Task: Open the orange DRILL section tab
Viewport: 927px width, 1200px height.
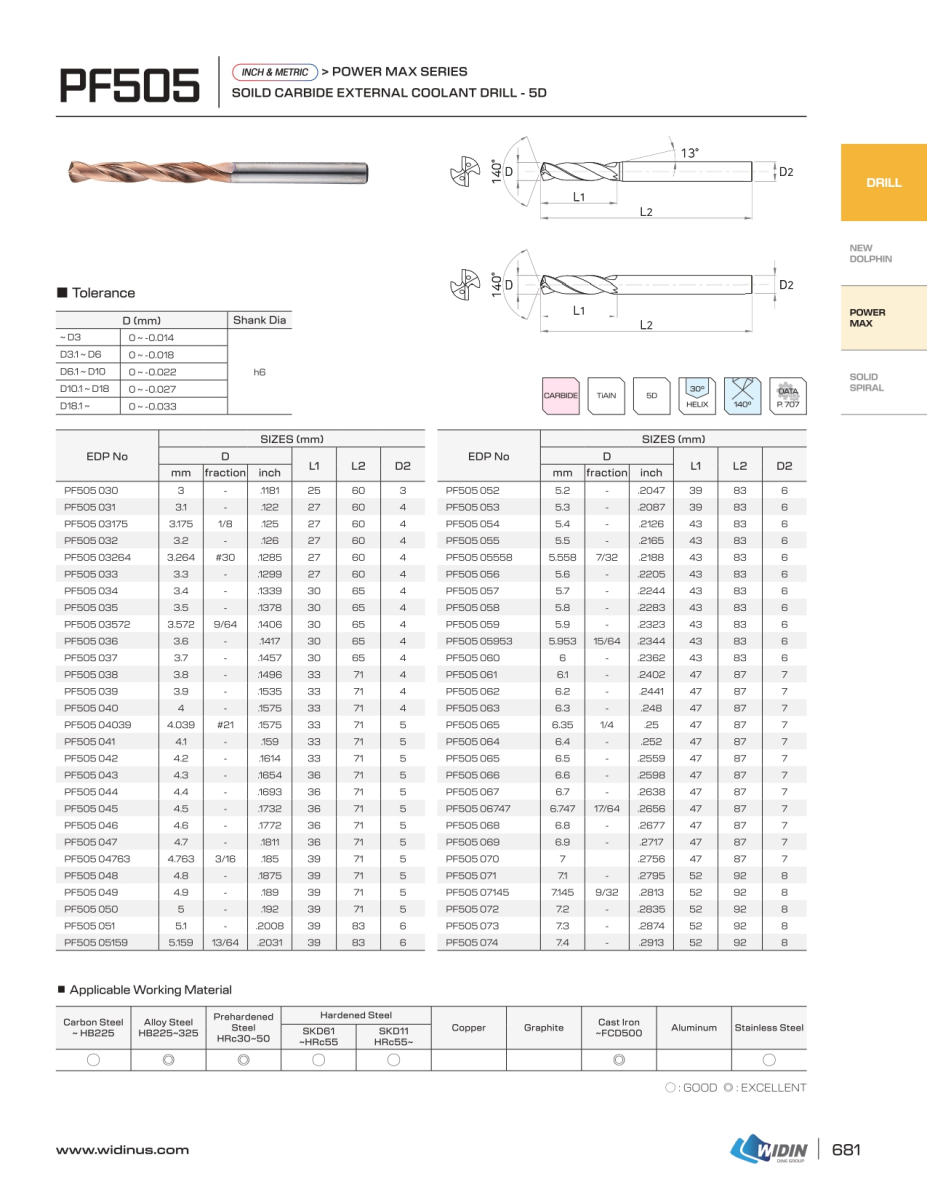Action: tap(883, 183)
